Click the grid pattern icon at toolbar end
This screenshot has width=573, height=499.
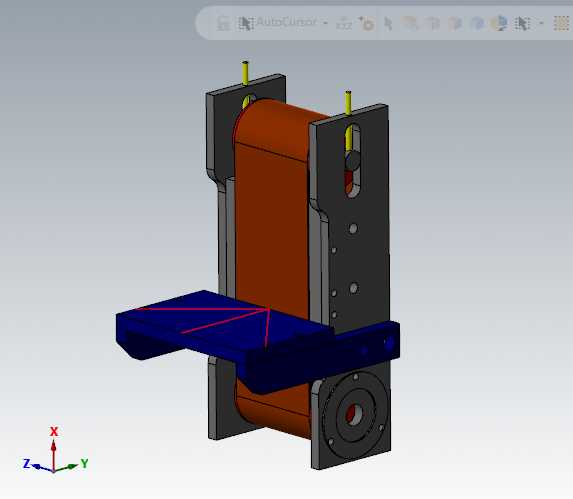pos(562,23)
